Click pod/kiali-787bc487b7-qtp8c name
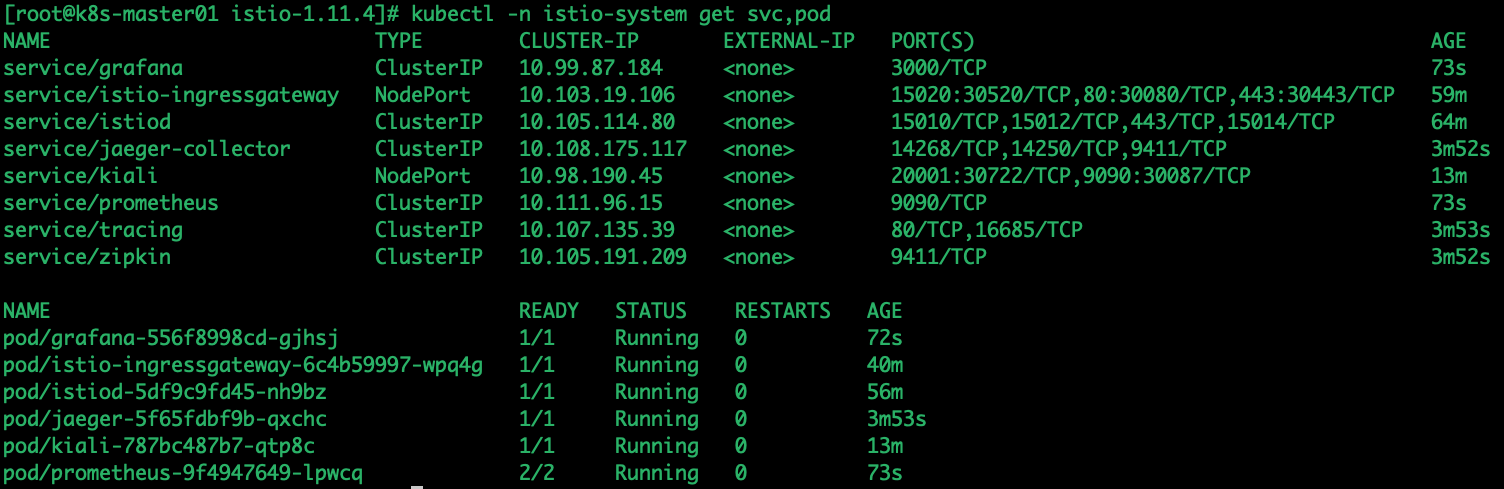Screen dimensions: 1504x489 [x=159, y=446]
